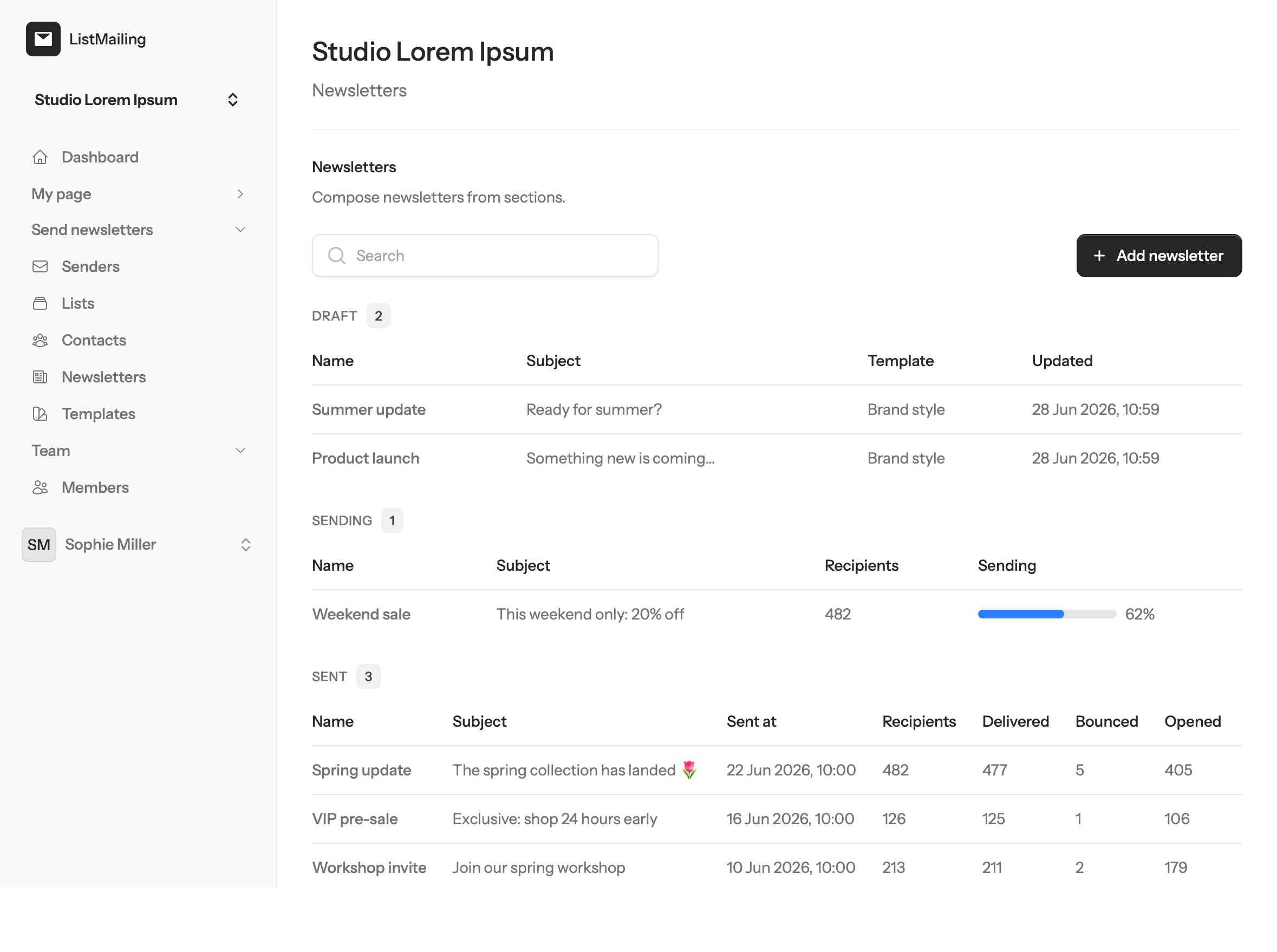Click delivered count 125 for VIP pre-sale
Screen dimensions: 1277x952
pos(993,819)
